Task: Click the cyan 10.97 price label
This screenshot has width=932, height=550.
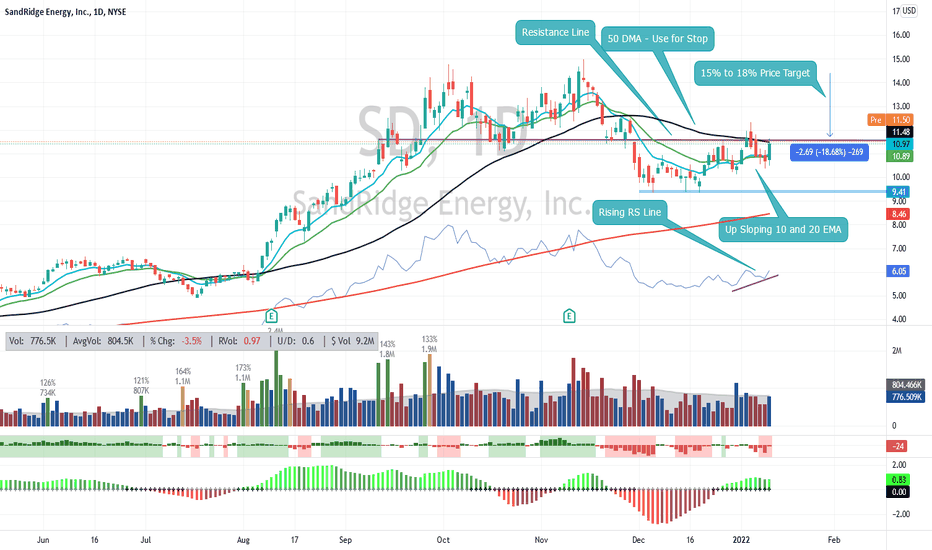Action: 900,144
